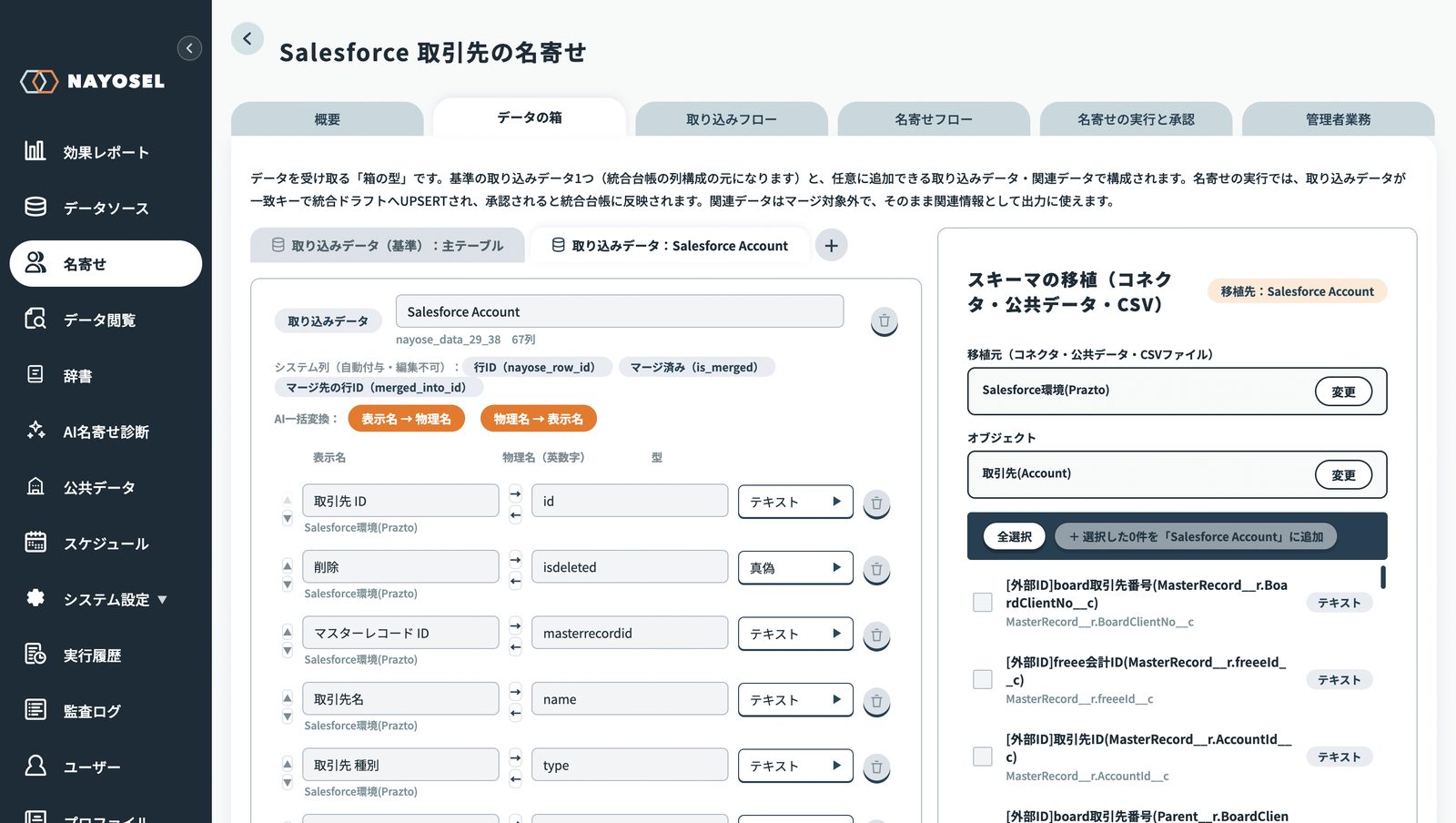
Task: Open type dropdown for type field
Action: (x=795, y=766)
